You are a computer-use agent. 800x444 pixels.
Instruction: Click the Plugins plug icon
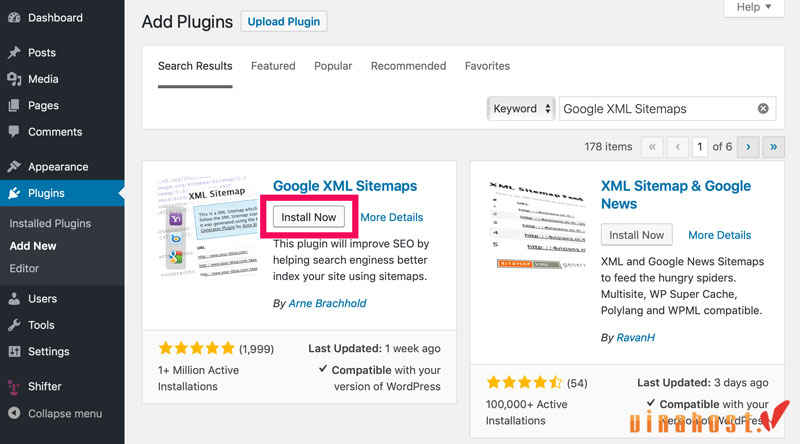pyautogui.click(x=14, y=193)
